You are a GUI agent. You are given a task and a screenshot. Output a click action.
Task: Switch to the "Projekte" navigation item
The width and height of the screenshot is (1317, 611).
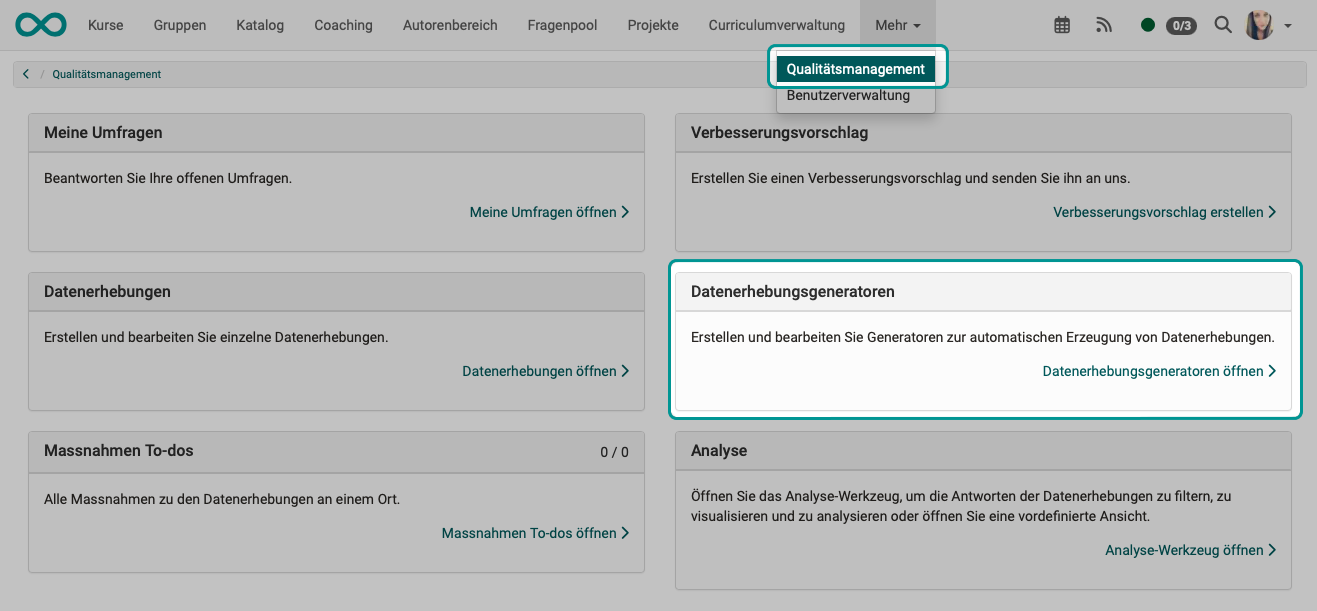pos(652,25)
